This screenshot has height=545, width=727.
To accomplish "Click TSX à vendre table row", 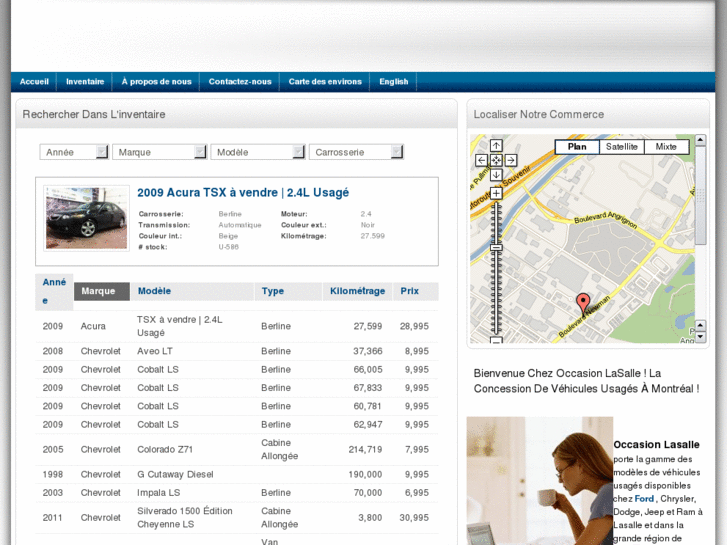I will 236,327.
